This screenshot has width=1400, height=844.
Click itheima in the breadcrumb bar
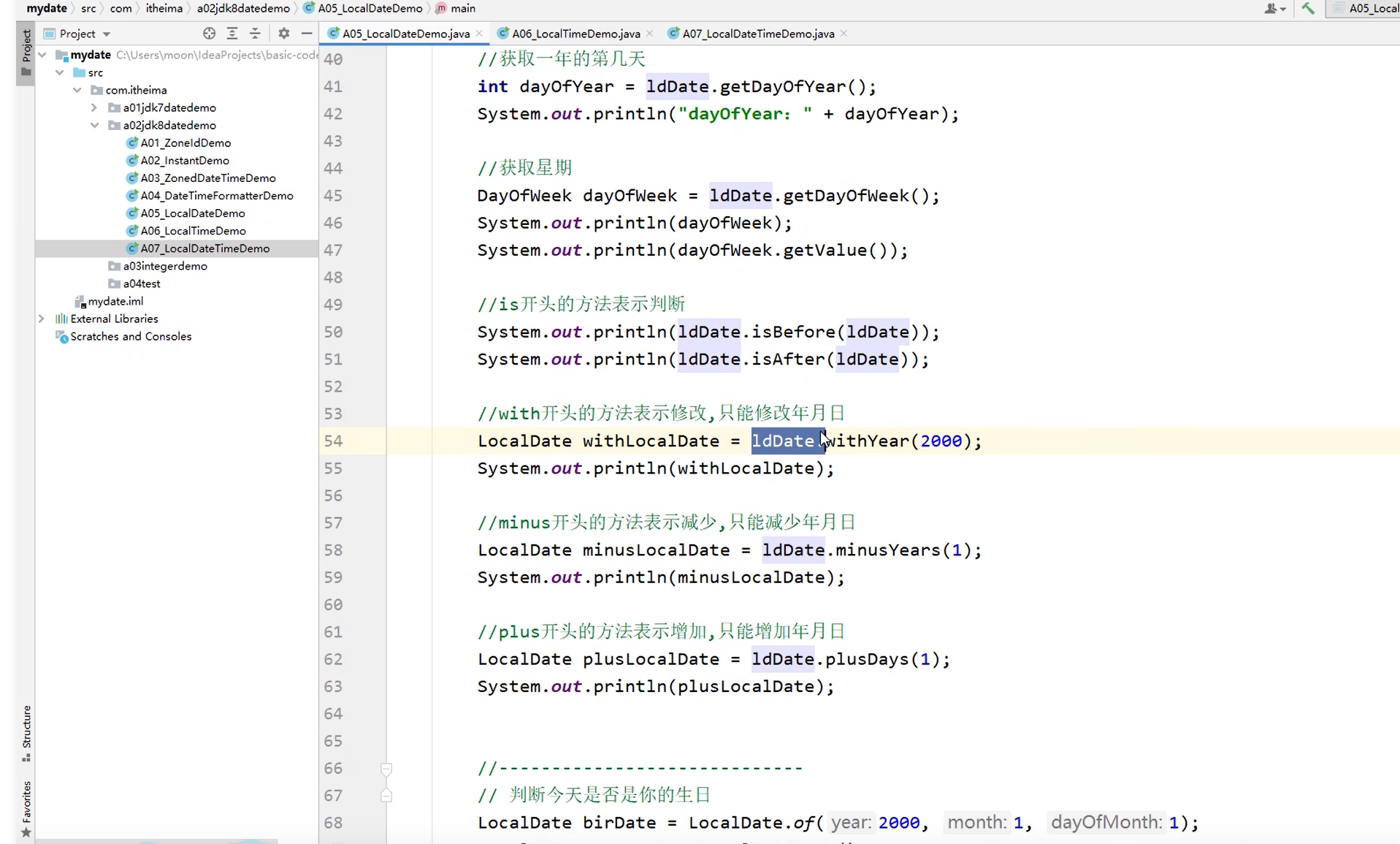165,8
